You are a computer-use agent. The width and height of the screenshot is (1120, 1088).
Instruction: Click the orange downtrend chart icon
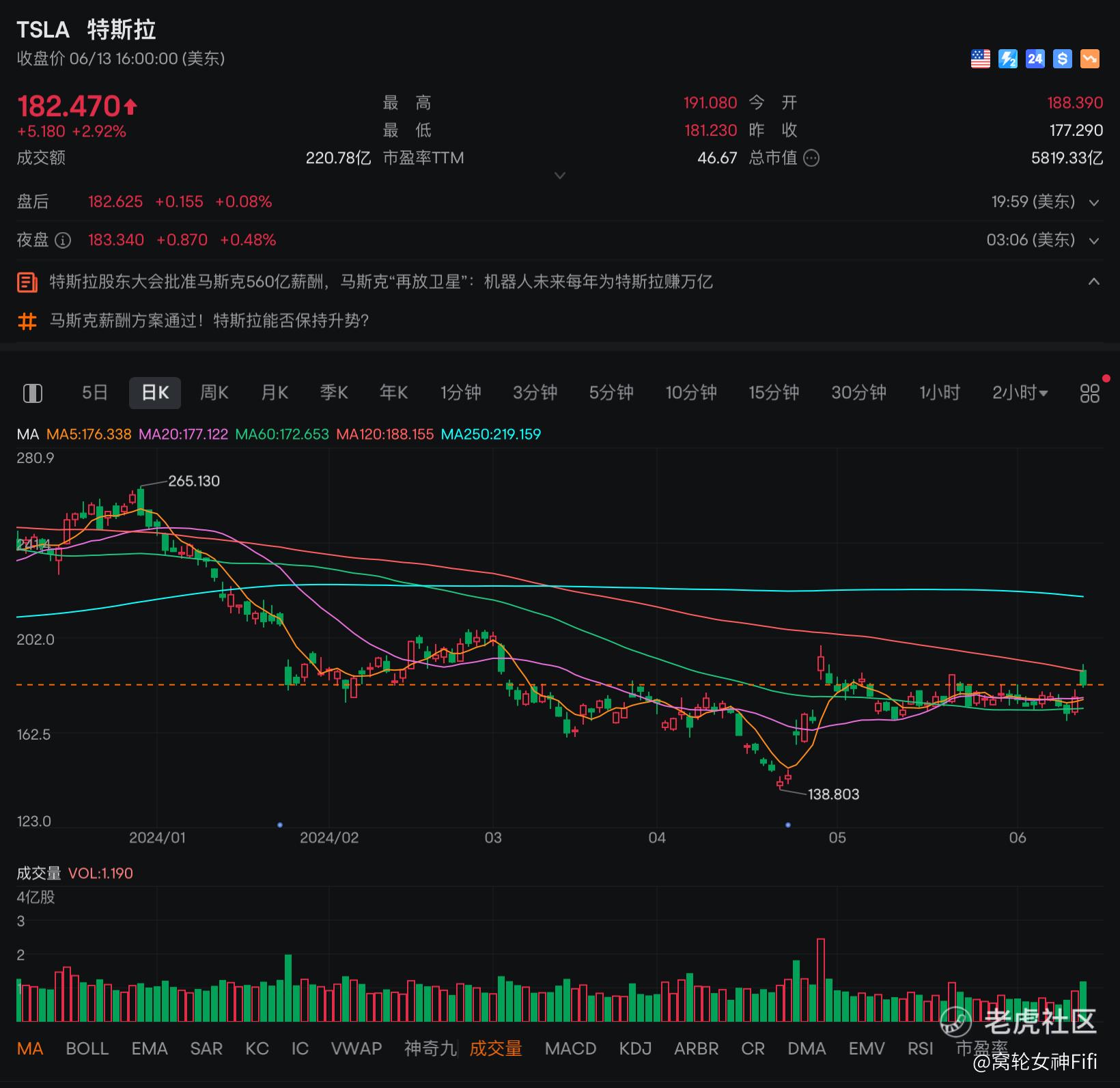tap(1090, 59)
